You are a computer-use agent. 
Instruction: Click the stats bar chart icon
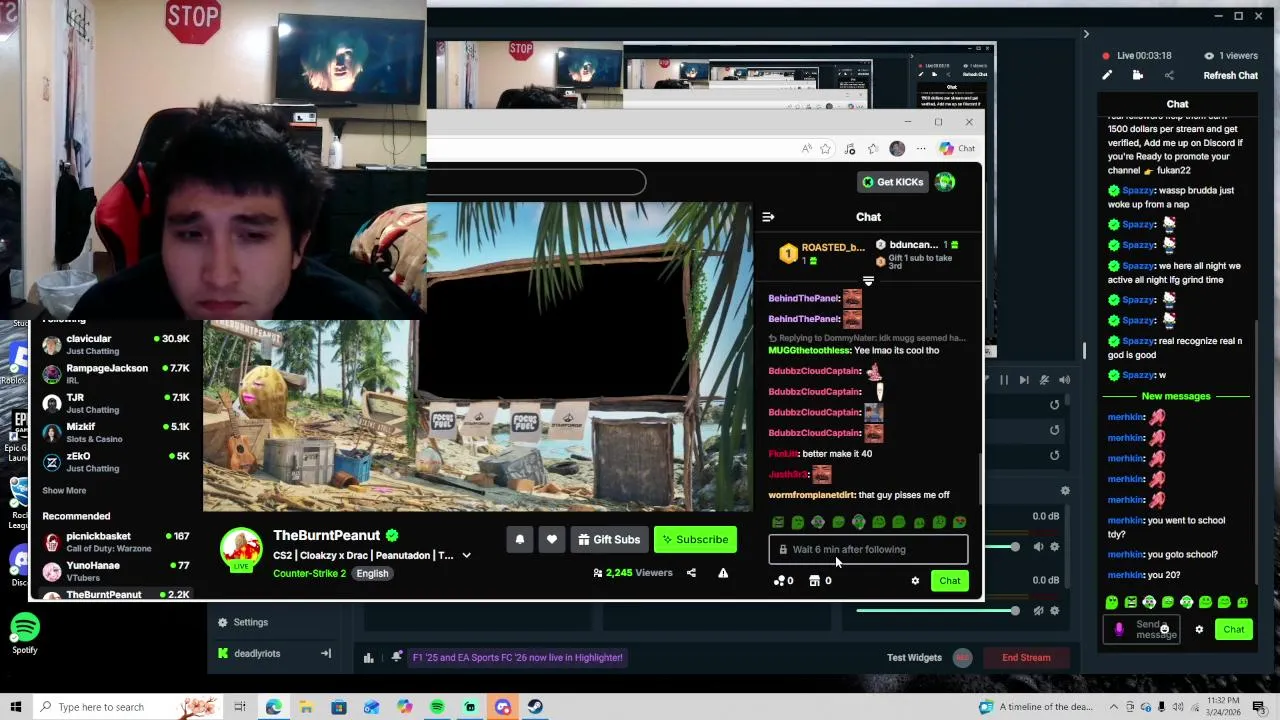point(368,658)
